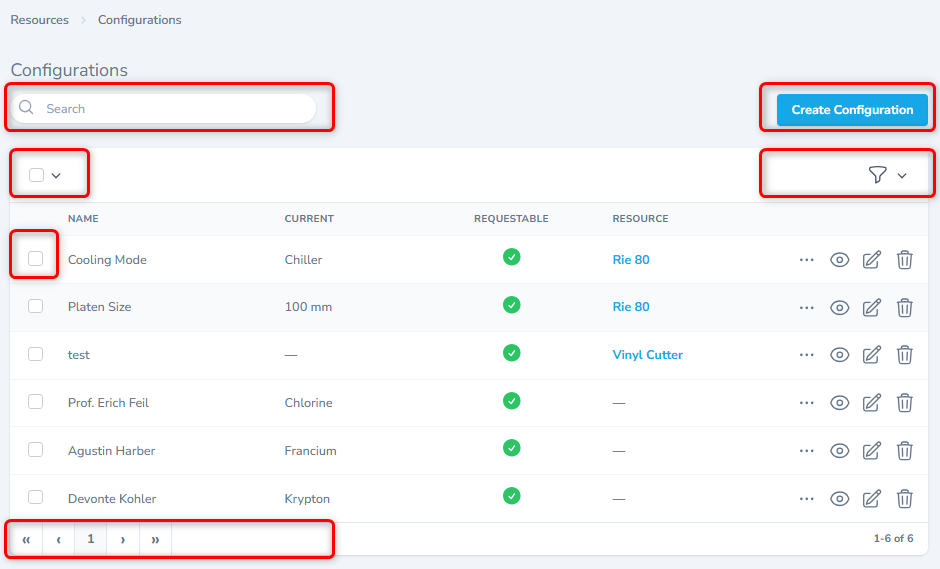Expand the select-all dropdown chevron
Screen dimensions: 940x569
coord(56,176)
